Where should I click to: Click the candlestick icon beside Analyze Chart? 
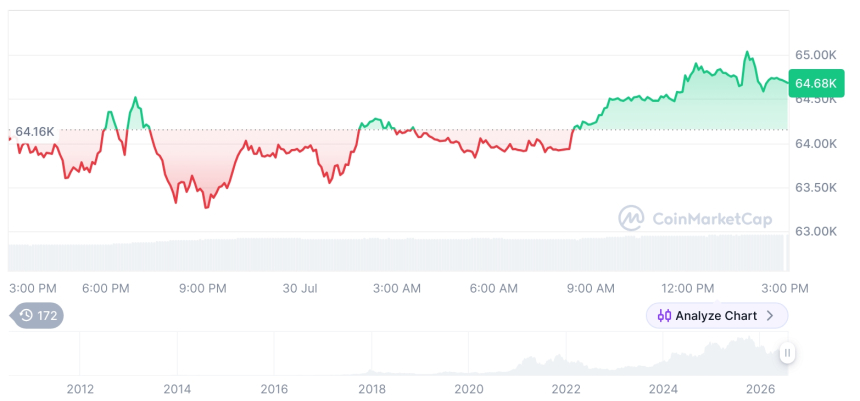click(x=664, y=316)
